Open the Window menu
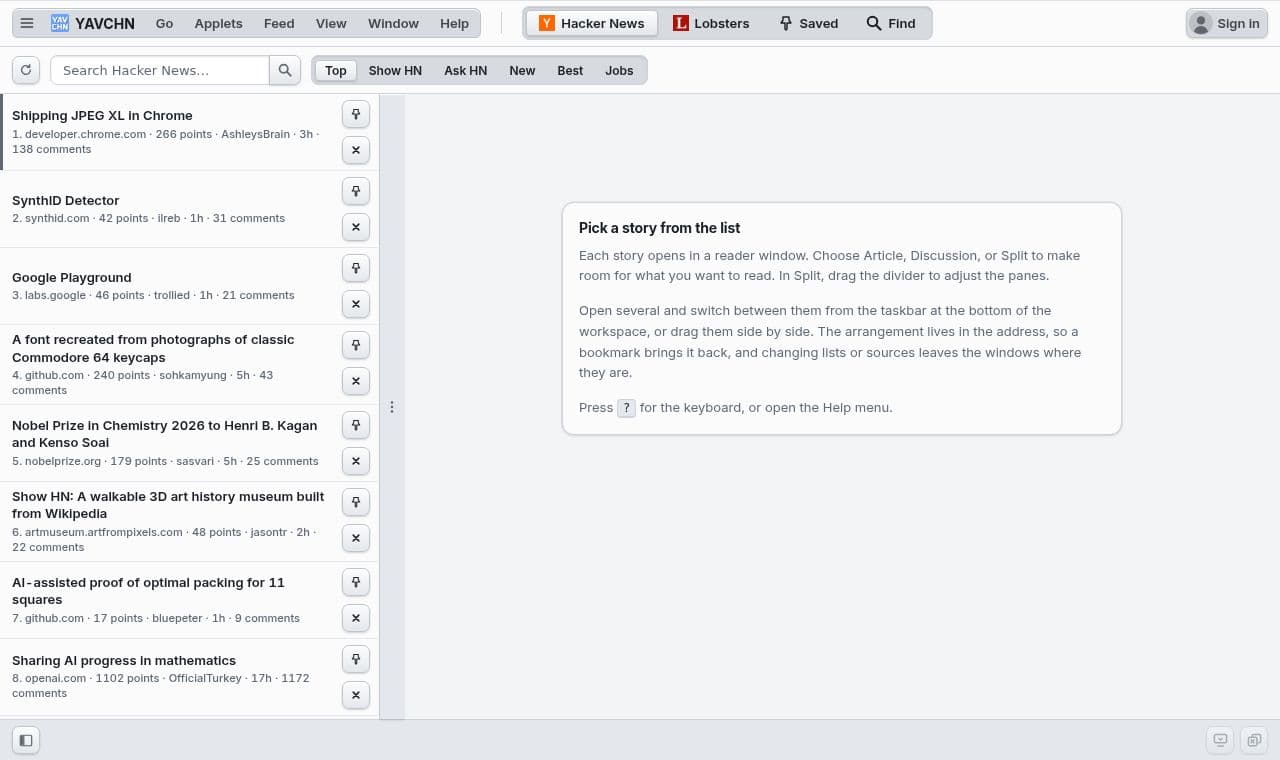This screenshot has width=1280, height=760. point(393,23)
